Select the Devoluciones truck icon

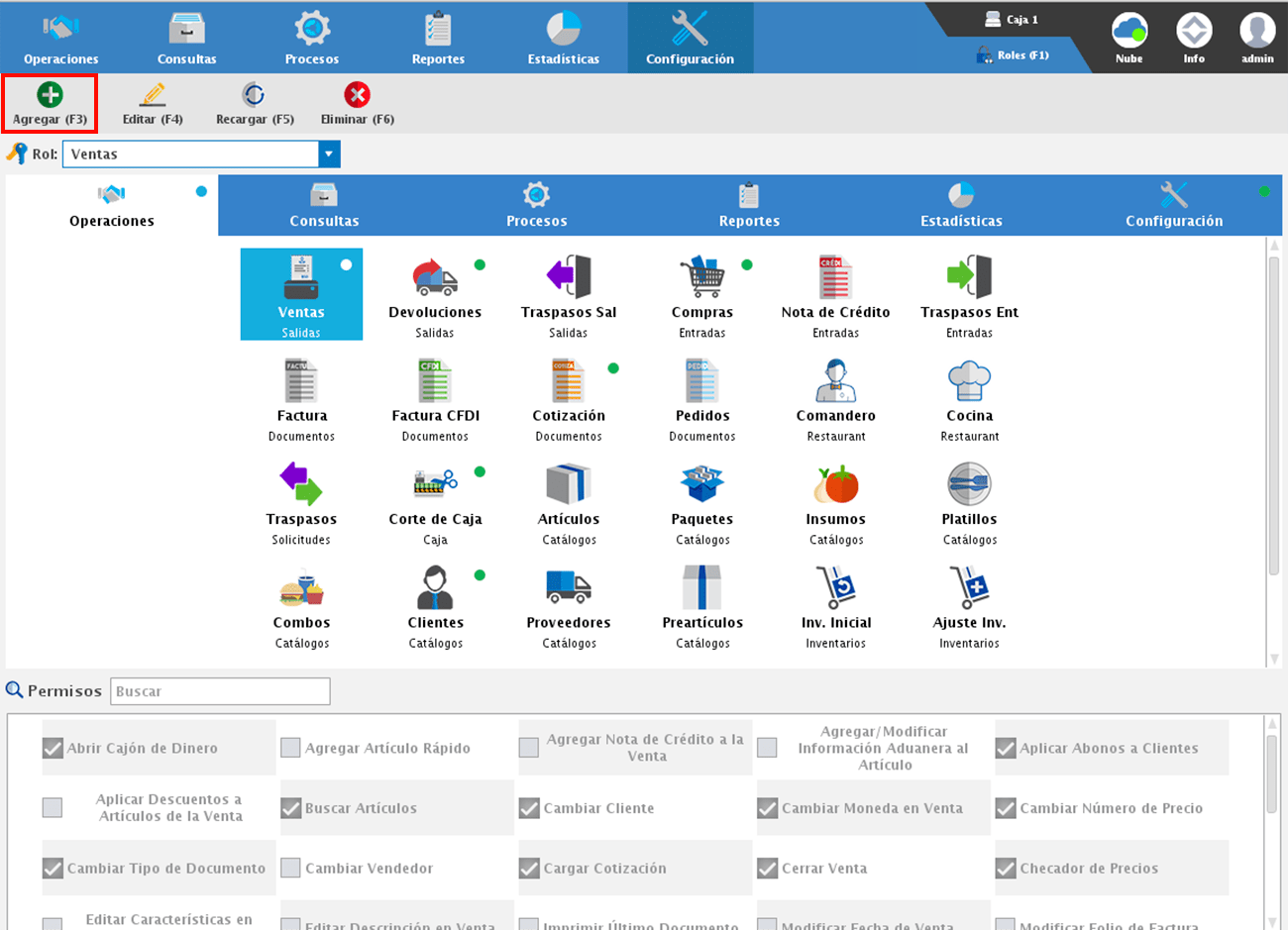click(435, 278)
